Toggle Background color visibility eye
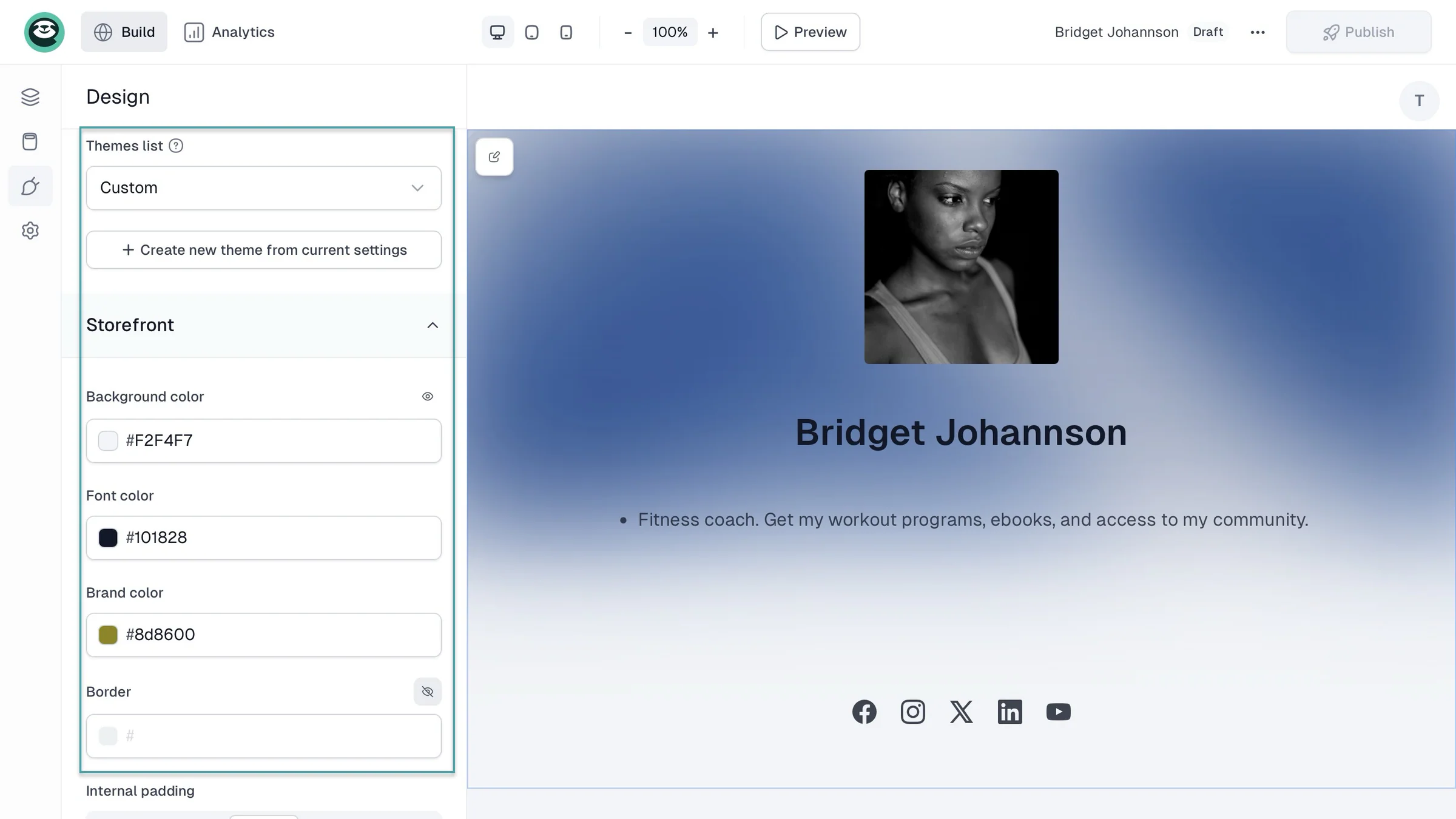The width and height of the screenshot is (1456, 819). click(428, 396)
